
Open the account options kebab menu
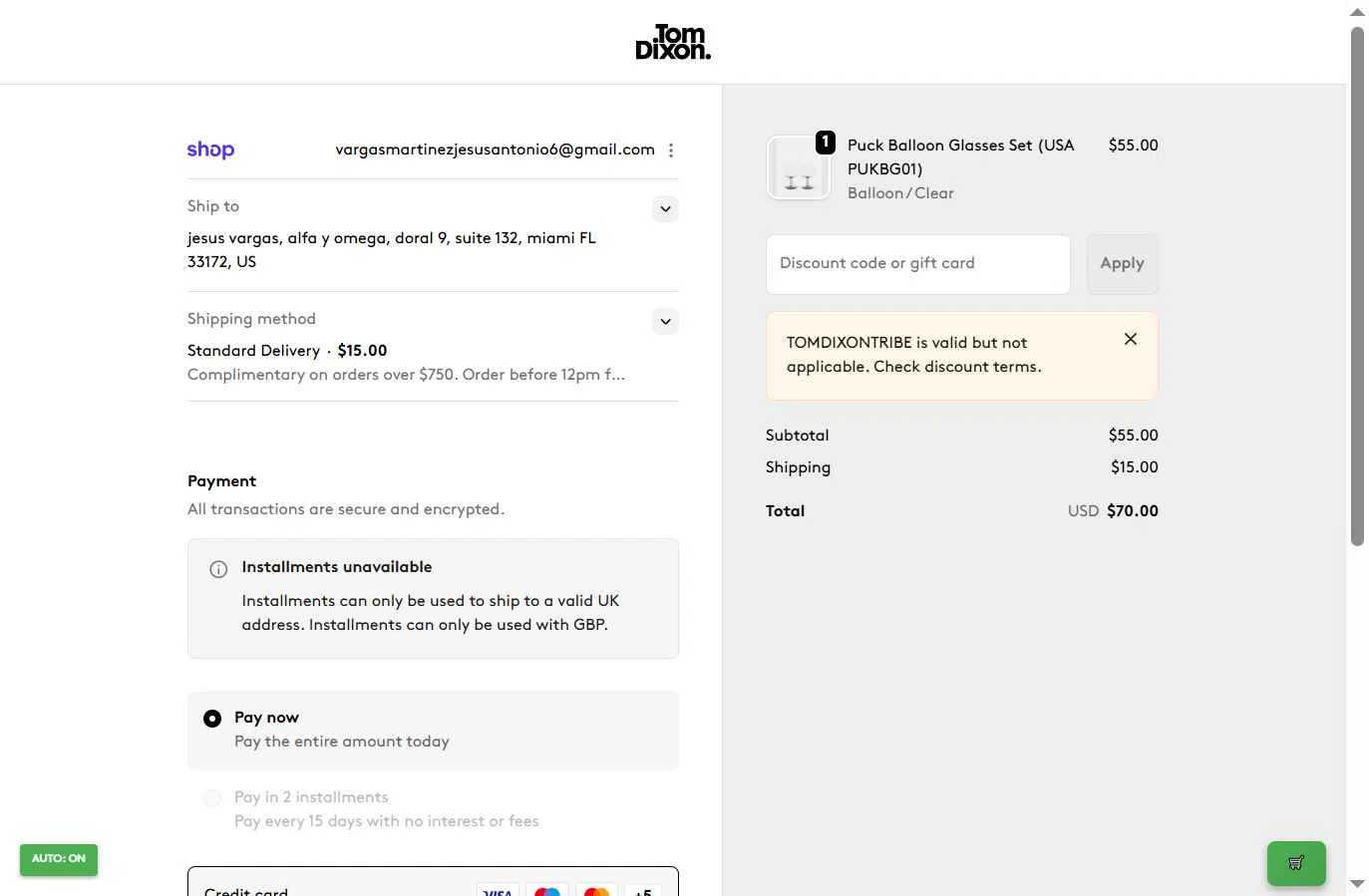tap(671, 150)
